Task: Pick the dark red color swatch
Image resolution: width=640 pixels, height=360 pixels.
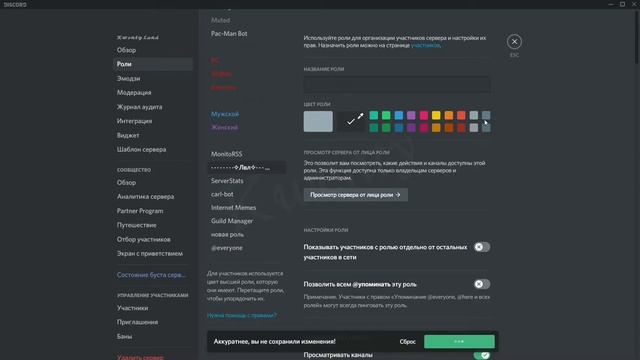Action: tap(461, 128)
